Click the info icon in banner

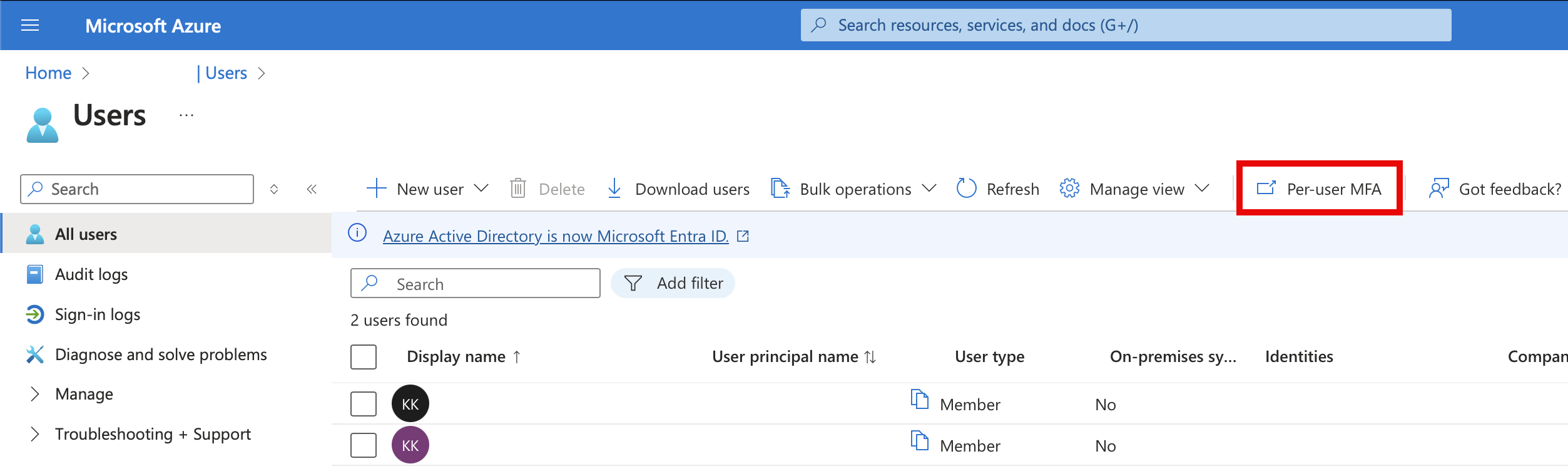357,233
